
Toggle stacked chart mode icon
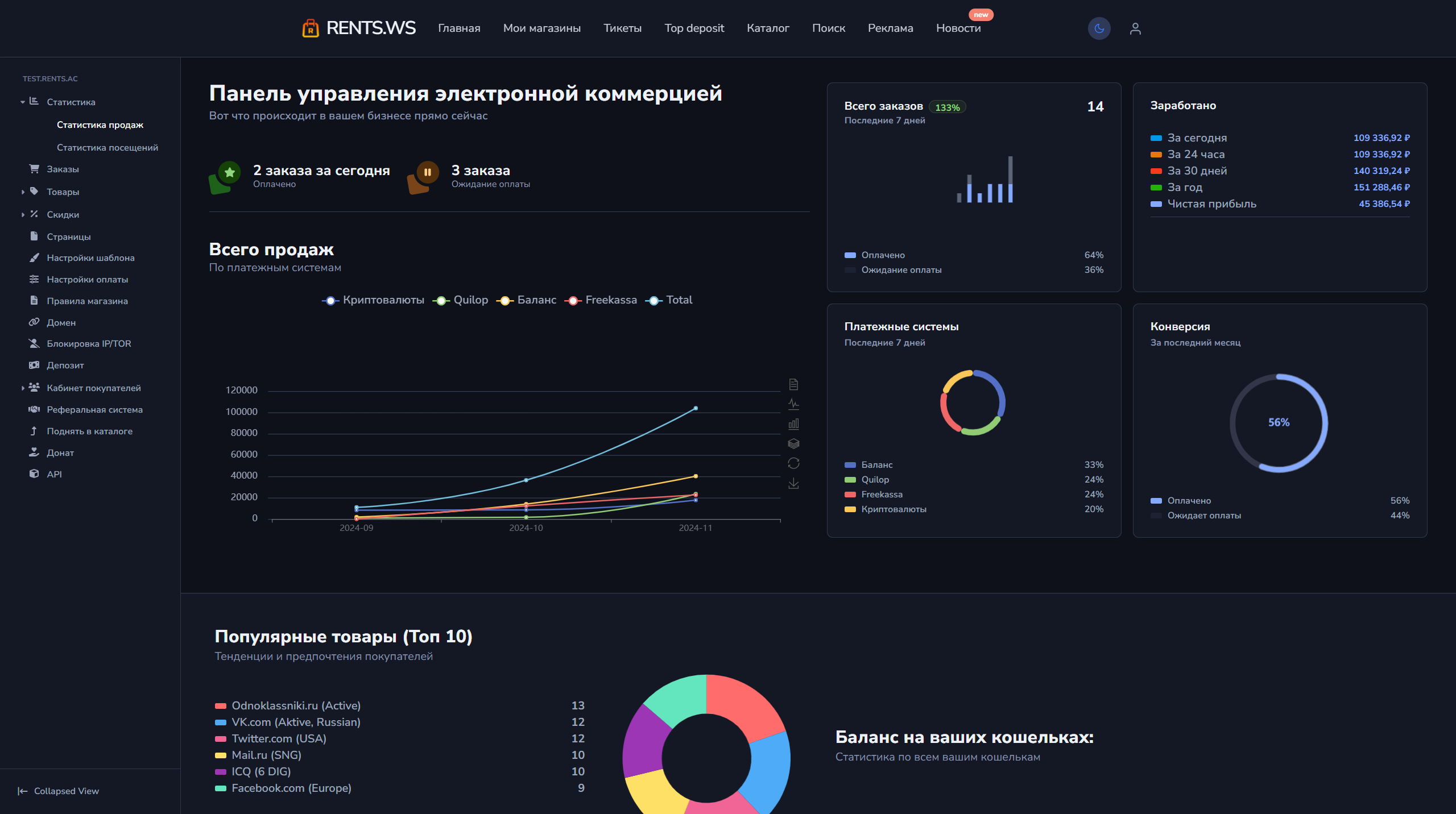[x=793, y=444]
